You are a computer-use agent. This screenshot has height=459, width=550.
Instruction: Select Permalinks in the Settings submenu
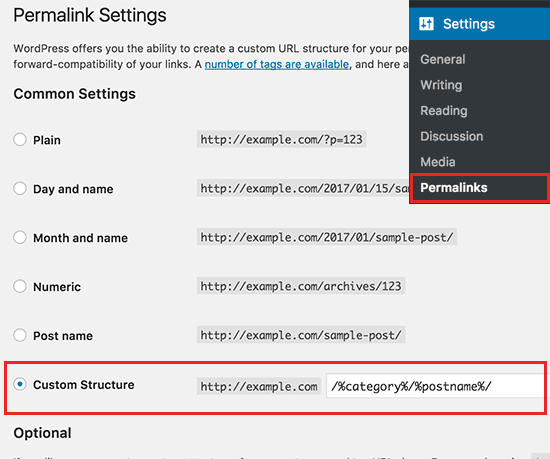coord(454,188)
